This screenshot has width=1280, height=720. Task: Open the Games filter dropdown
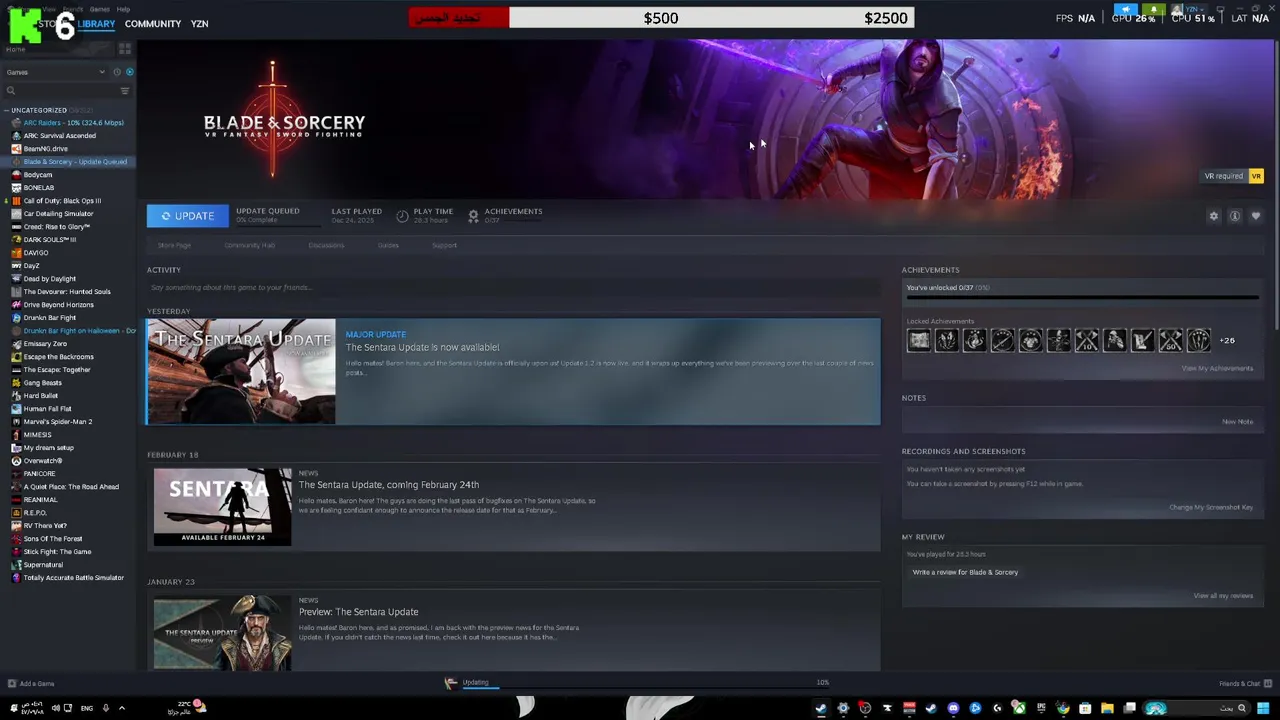coord(55,72)
